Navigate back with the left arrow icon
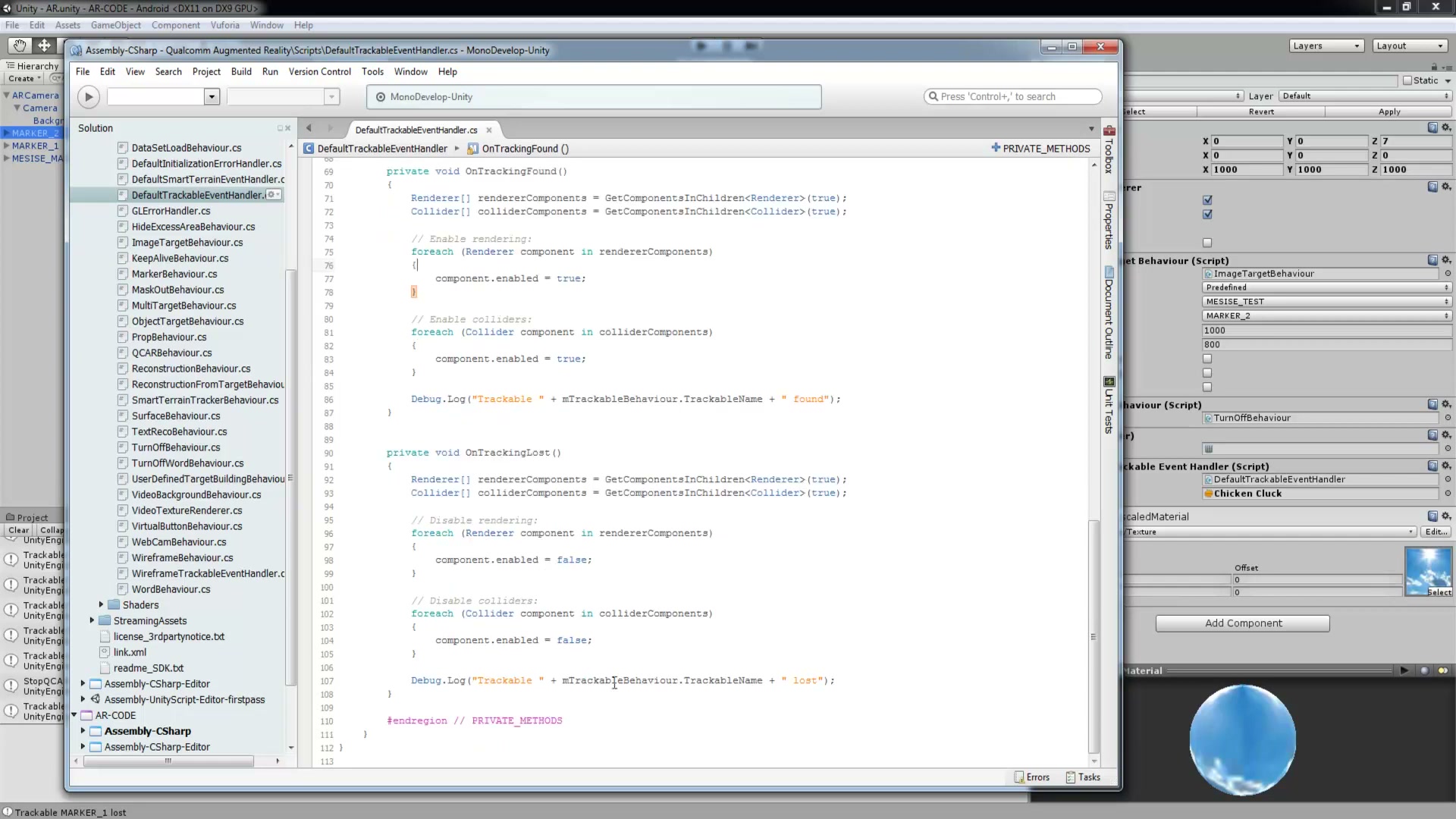The image size is (1456, 819). click(309, 128)
